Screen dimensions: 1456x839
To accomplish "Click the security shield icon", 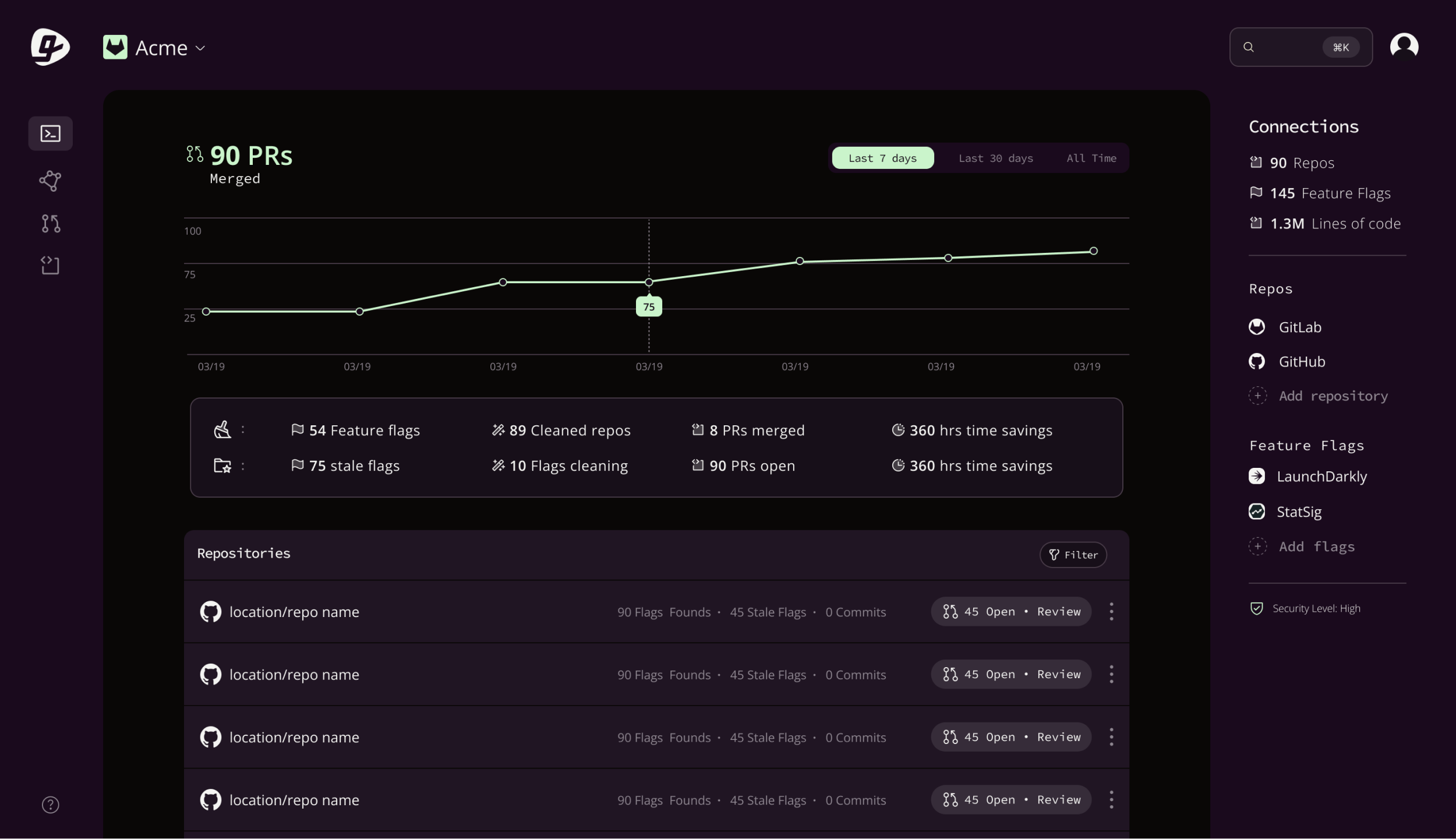I will (x=1257, y=608).
